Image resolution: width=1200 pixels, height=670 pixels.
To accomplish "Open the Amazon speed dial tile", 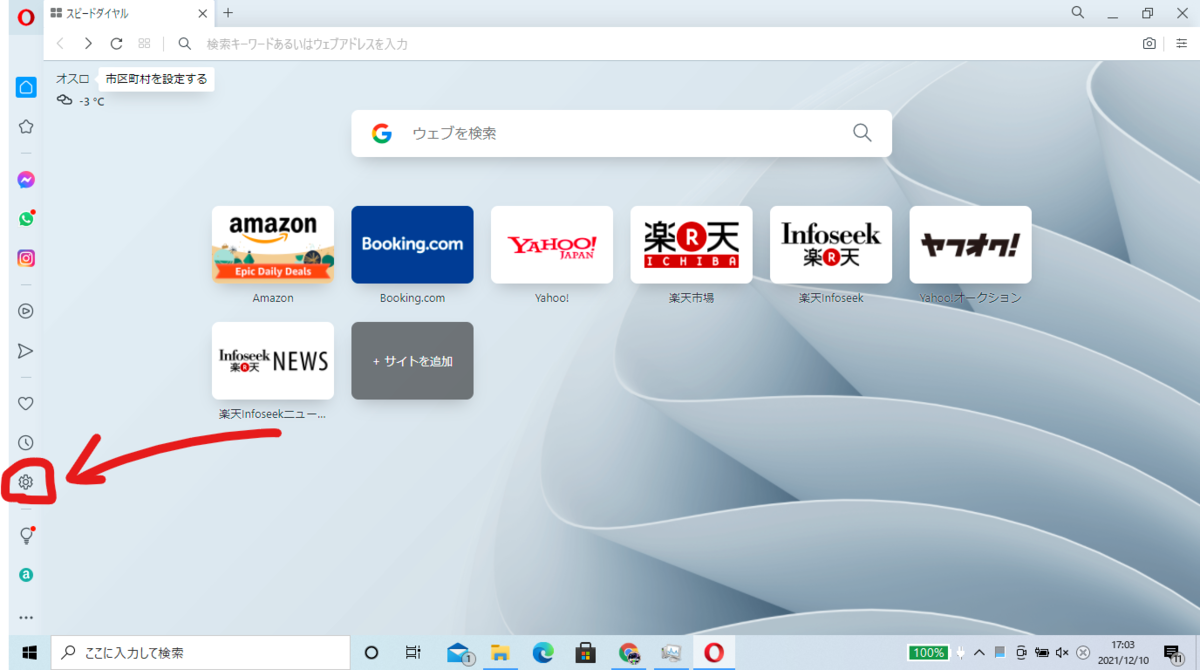I will [273, 244].
